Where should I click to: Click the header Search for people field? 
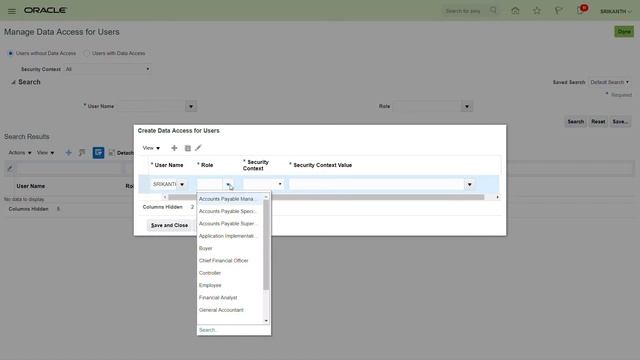click(465, 11)
